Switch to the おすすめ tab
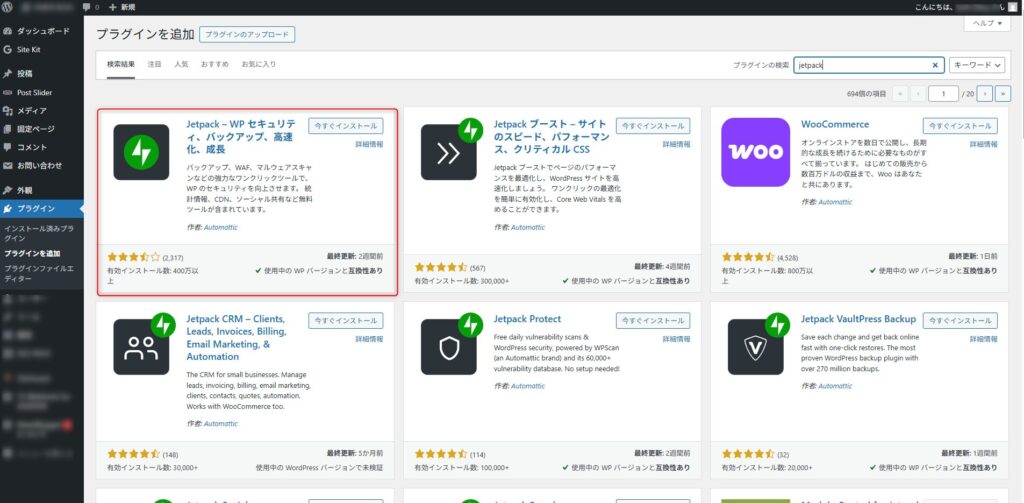 pyautogui.click(x=215, y=65)
